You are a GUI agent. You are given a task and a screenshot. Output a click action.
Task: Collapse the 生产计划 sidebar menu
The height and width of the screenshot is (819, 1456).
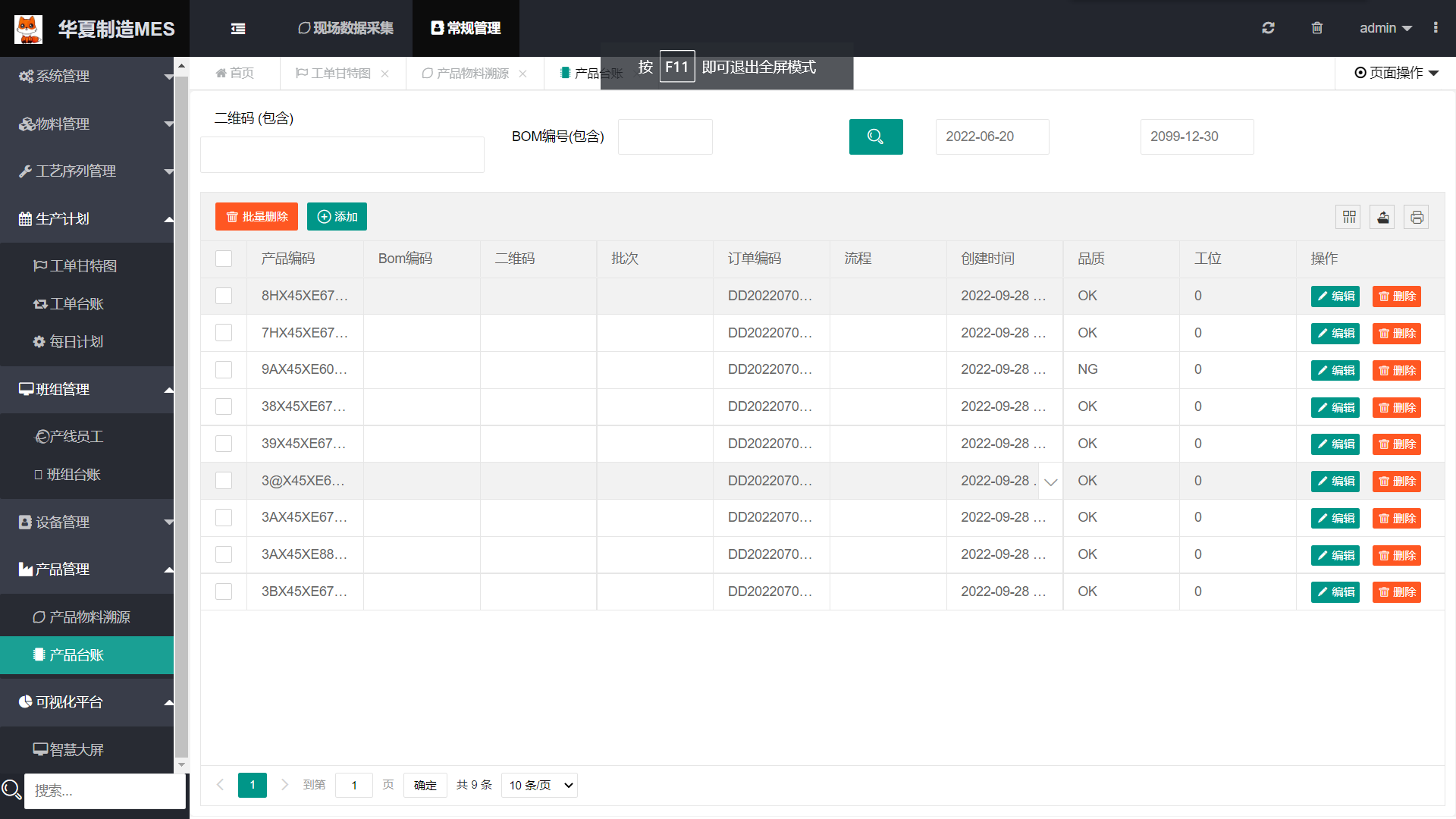87,218
